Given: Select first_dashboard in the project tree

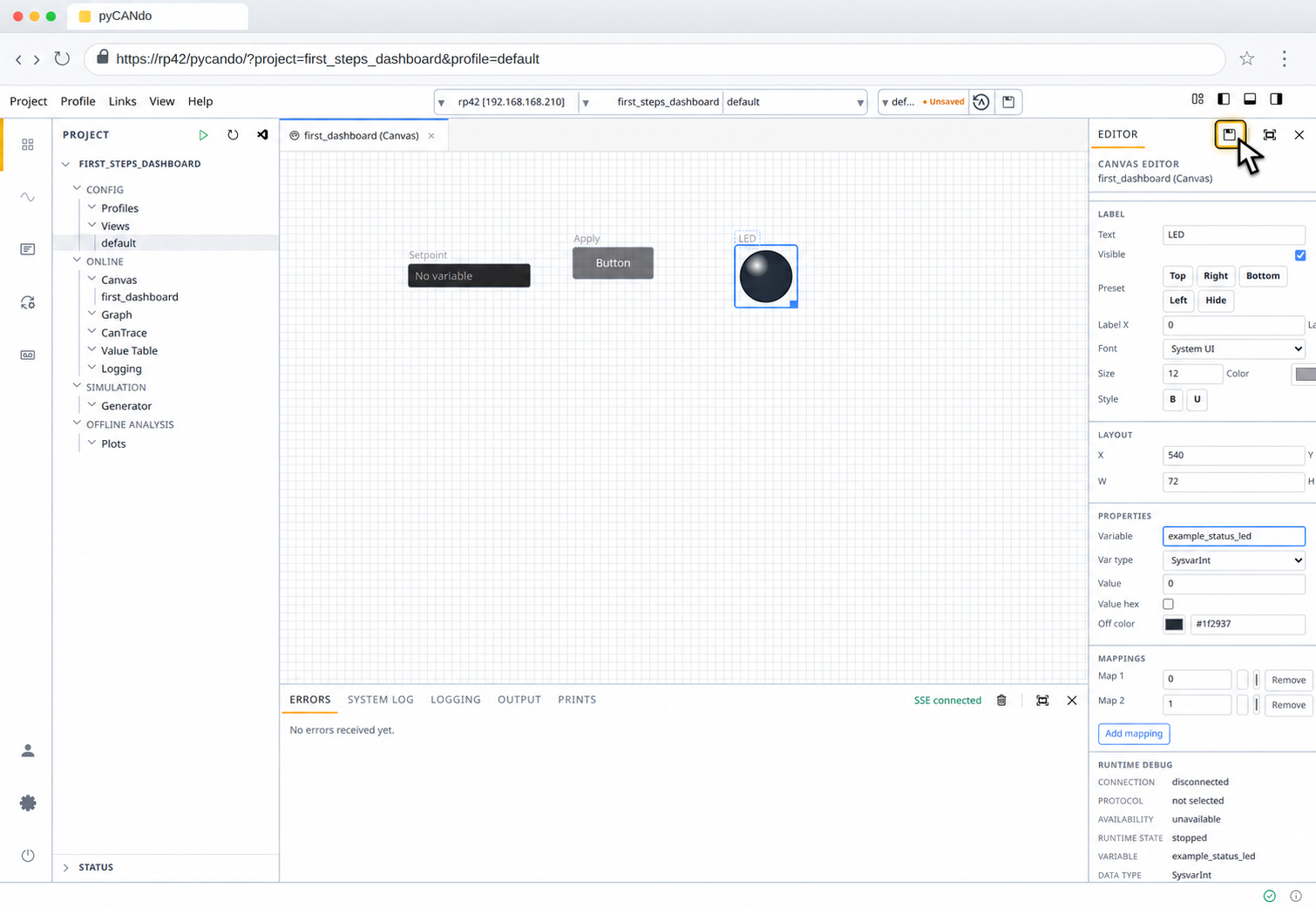Looking at the screenshot, I should (x=139, y=297).
